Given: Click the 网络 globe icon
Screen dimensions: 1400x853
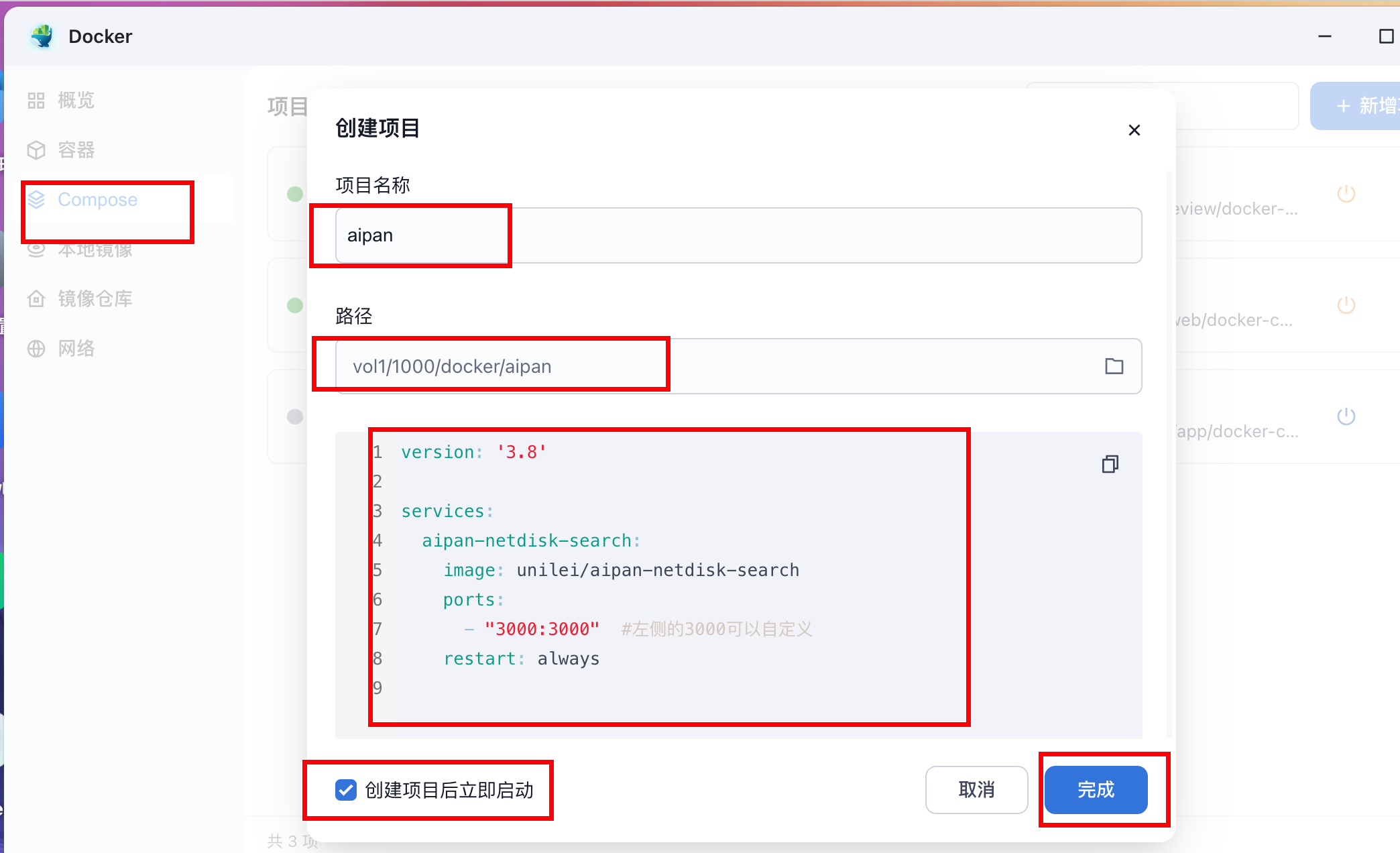Looking at the screenshot, I should point(36,349).
